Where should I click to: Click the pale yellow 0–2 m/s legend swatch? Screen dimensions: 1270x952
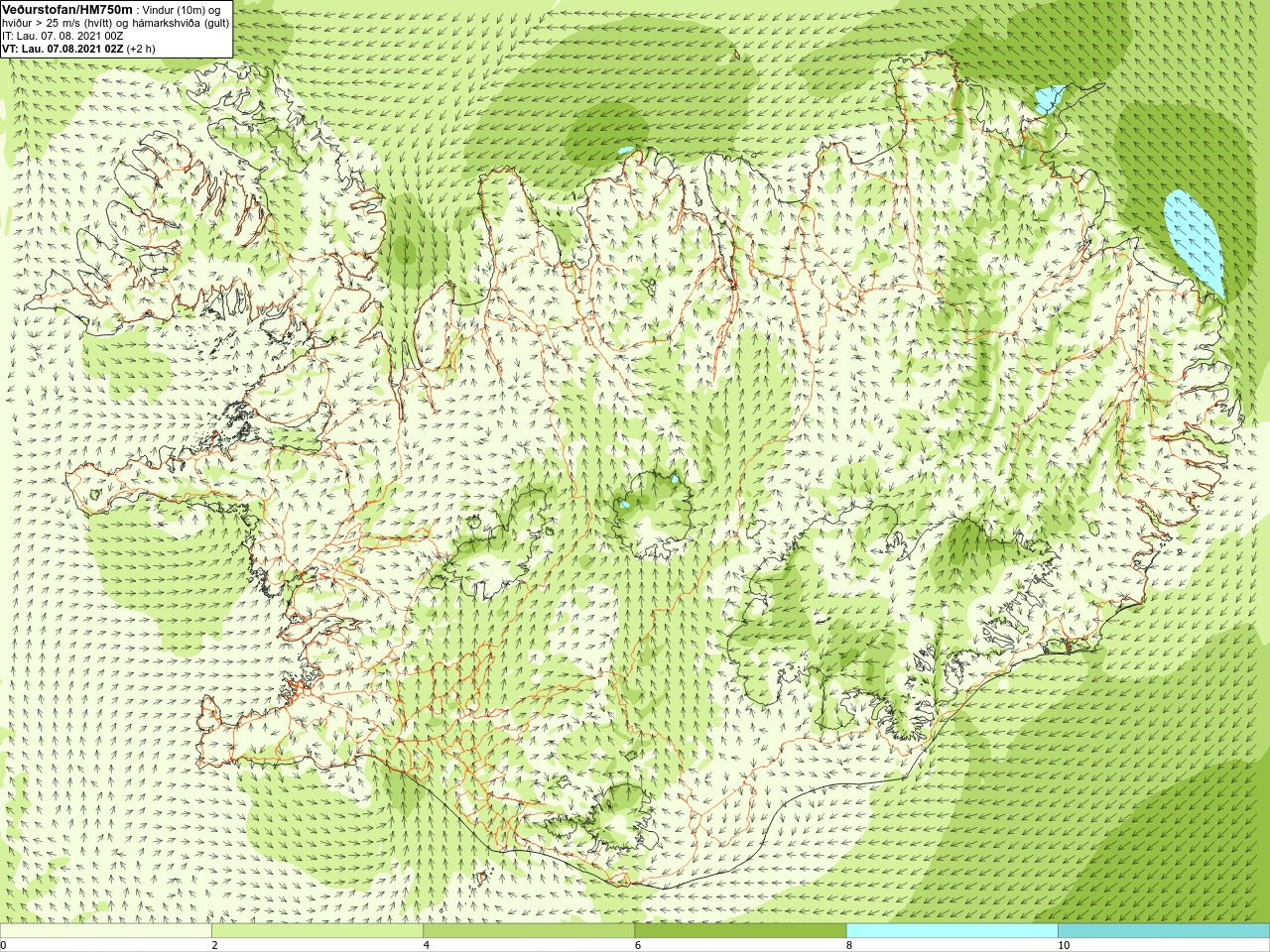click(106, 931)
